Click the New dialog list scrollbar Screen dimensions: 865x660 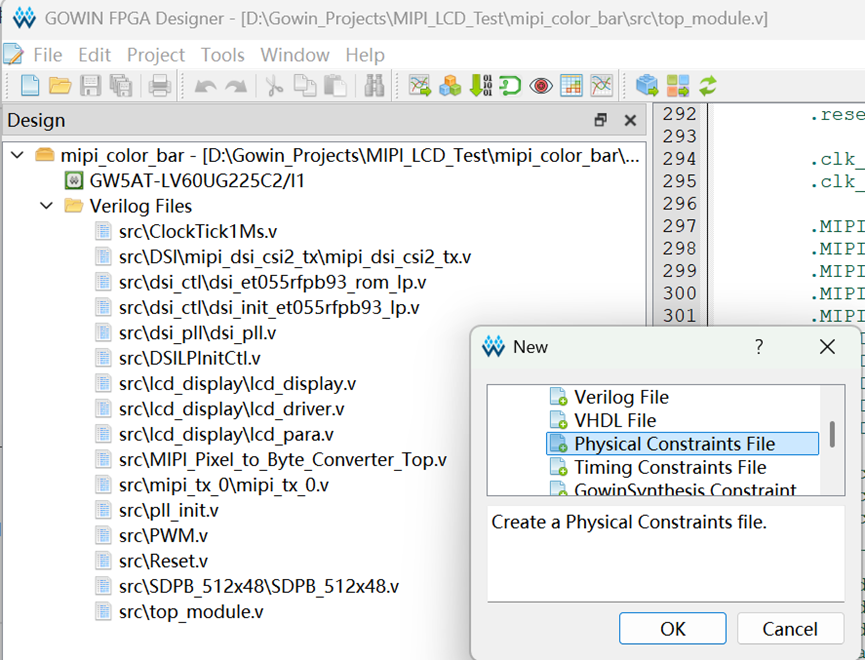pos(832,434)
